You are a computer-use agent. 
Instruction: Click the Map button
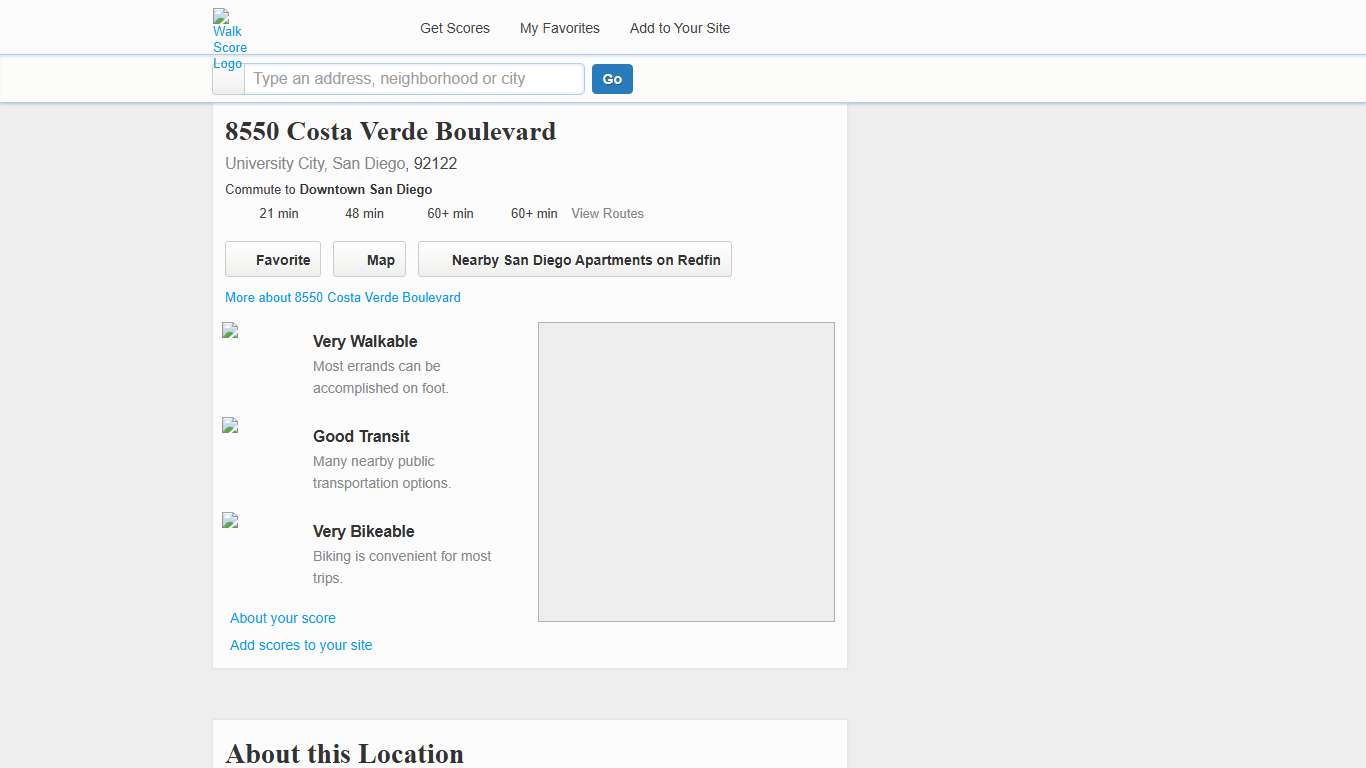369,259
